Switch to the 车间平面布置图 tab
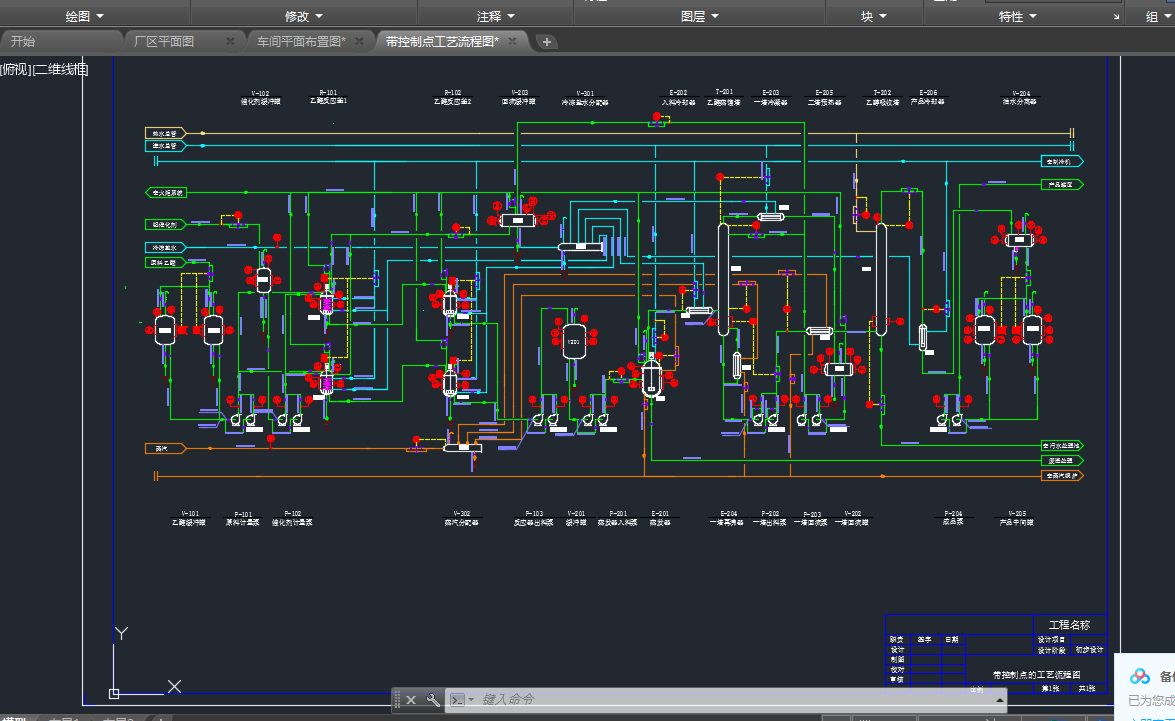 tap(300, 41)
